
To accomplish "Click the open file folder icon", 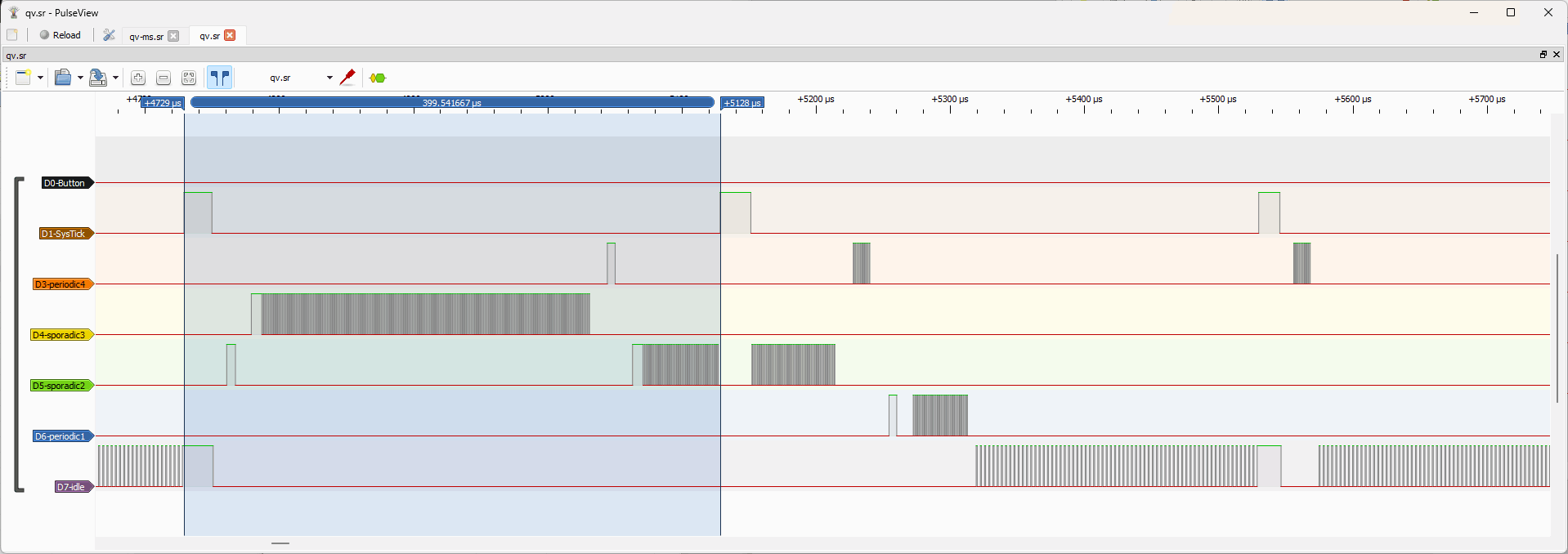I will (63, 78).
